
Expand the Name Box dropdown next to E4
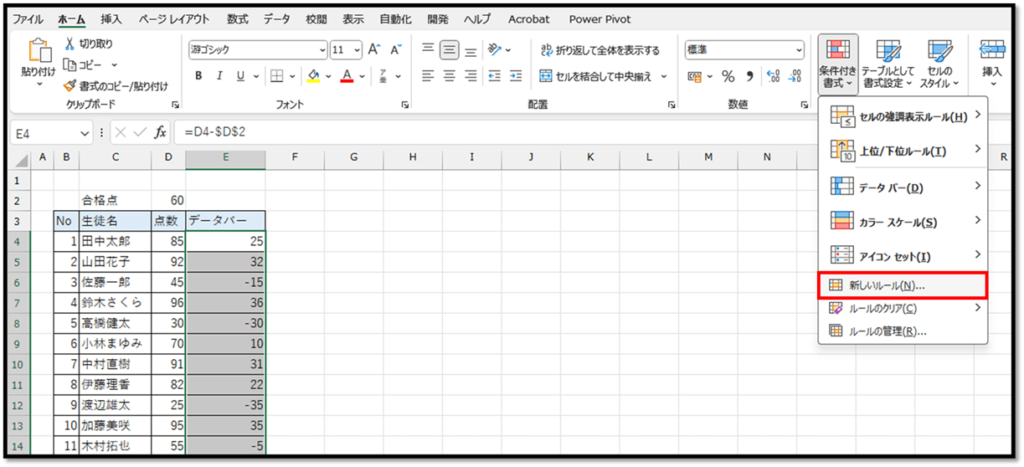click(x=85, y=132)
